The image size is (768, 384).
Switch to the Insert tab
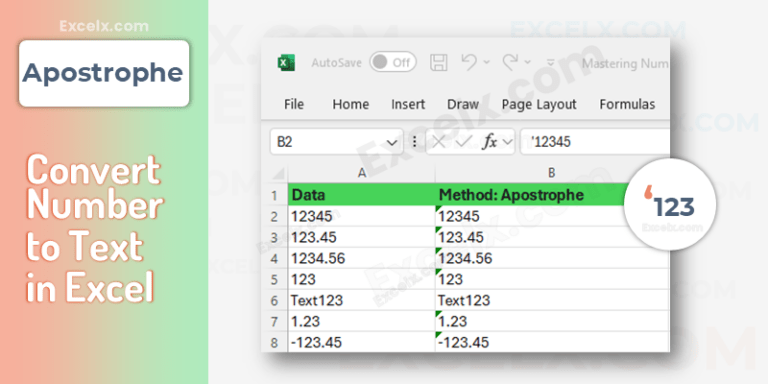tap(408, 104)
